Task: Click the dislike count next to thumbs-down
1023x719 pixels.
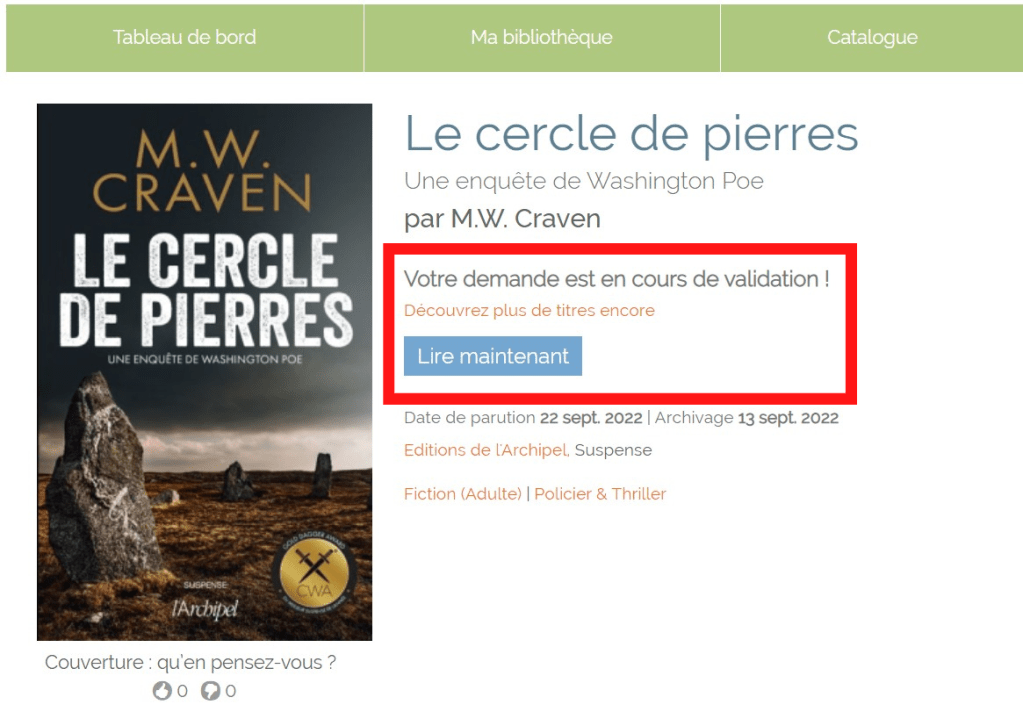Action: pyautogui.click(x=230, y=691)
